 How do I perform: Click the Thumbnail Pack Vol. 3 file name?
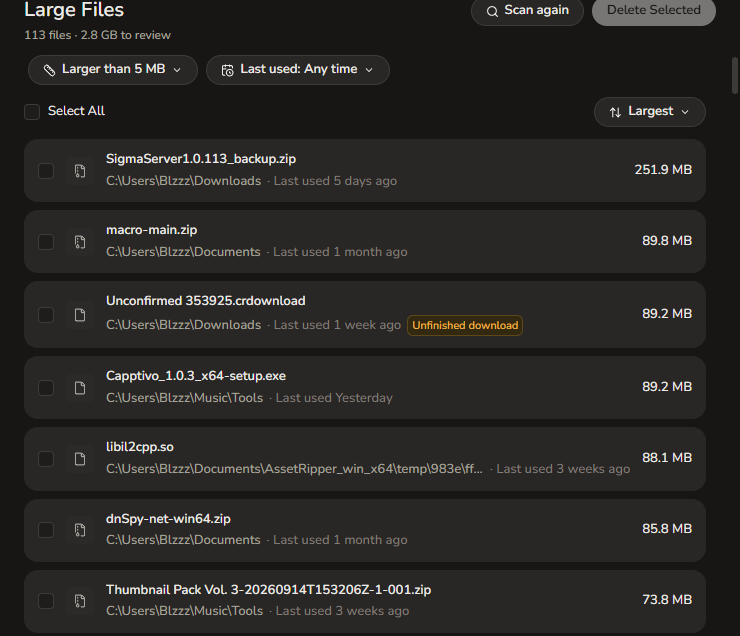coord(269,590)
